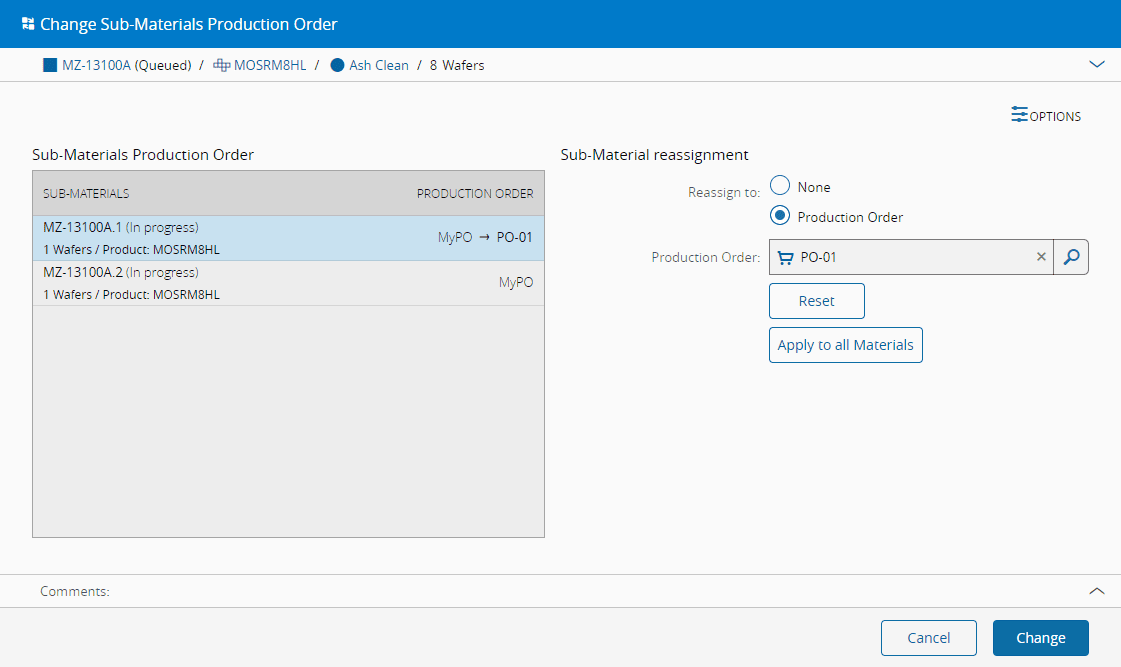Click the Production Order input field
Viewport: 1121px width, 667px height.
click(x=910, y=257)
